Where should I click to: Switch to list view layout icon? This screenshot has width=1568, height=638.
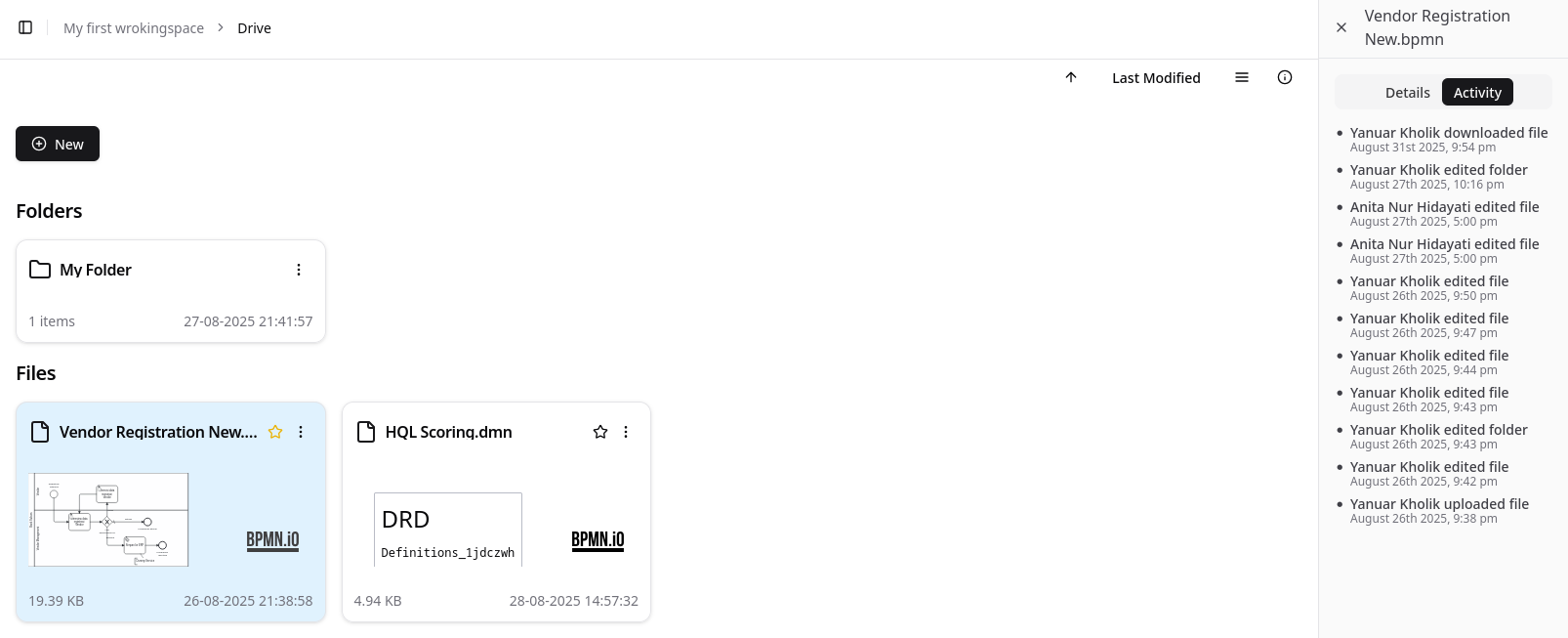(x=1242, y=77)
